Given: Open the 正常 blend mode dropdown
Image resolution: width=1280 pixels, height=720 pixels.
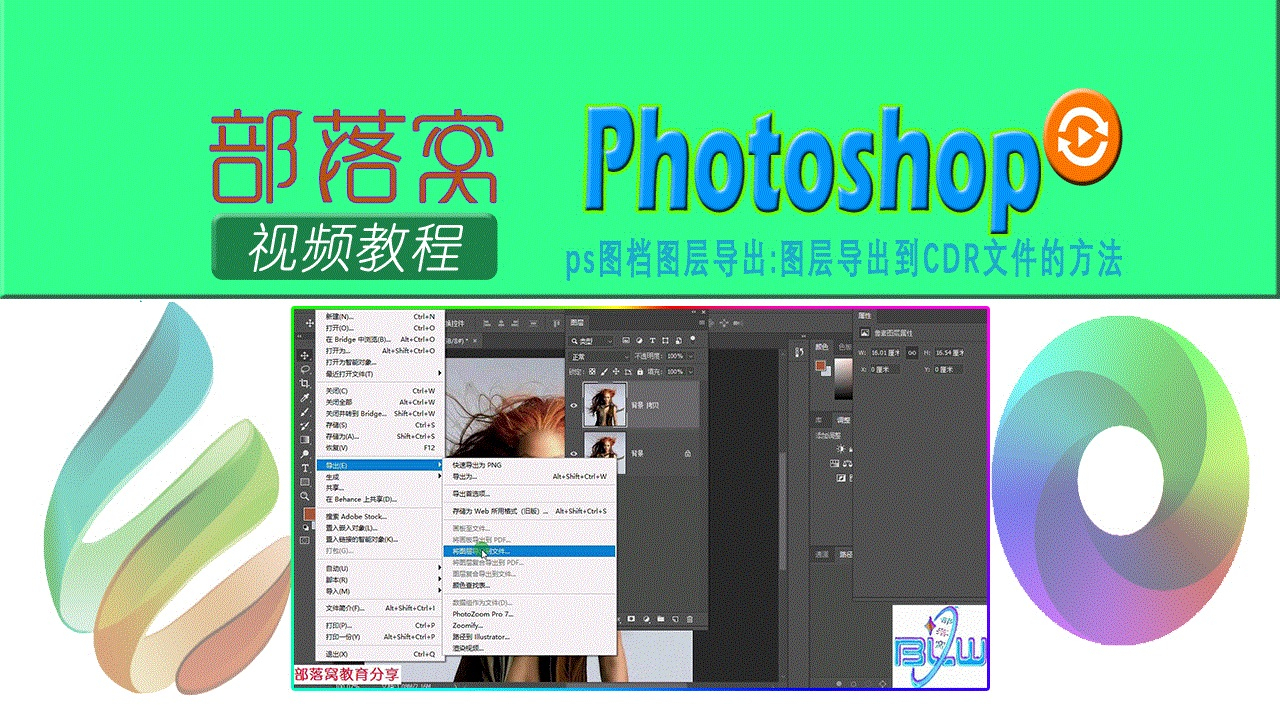Looking at the screenshot, I should coord(599,356).
